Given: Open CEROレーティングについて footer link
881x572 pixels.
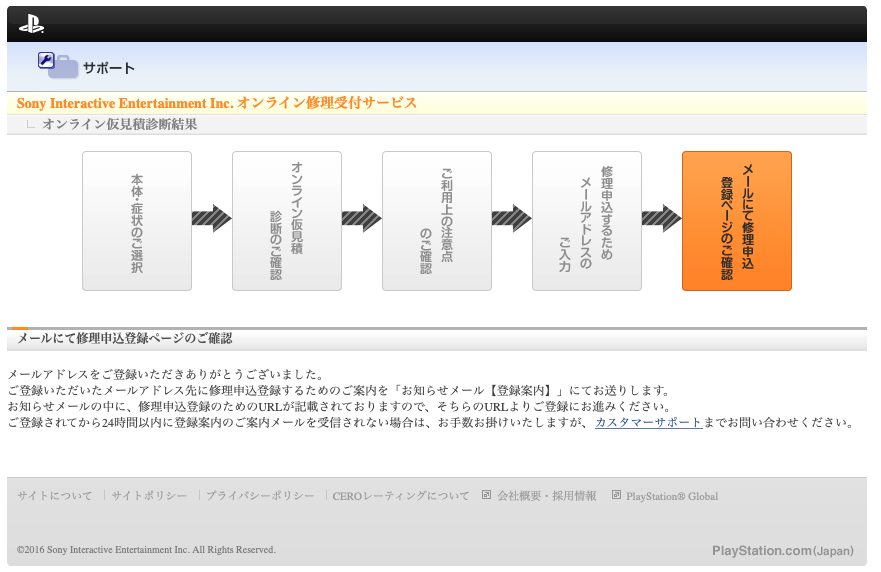Looking at the screenshot, I should click(x=401, y=496).
